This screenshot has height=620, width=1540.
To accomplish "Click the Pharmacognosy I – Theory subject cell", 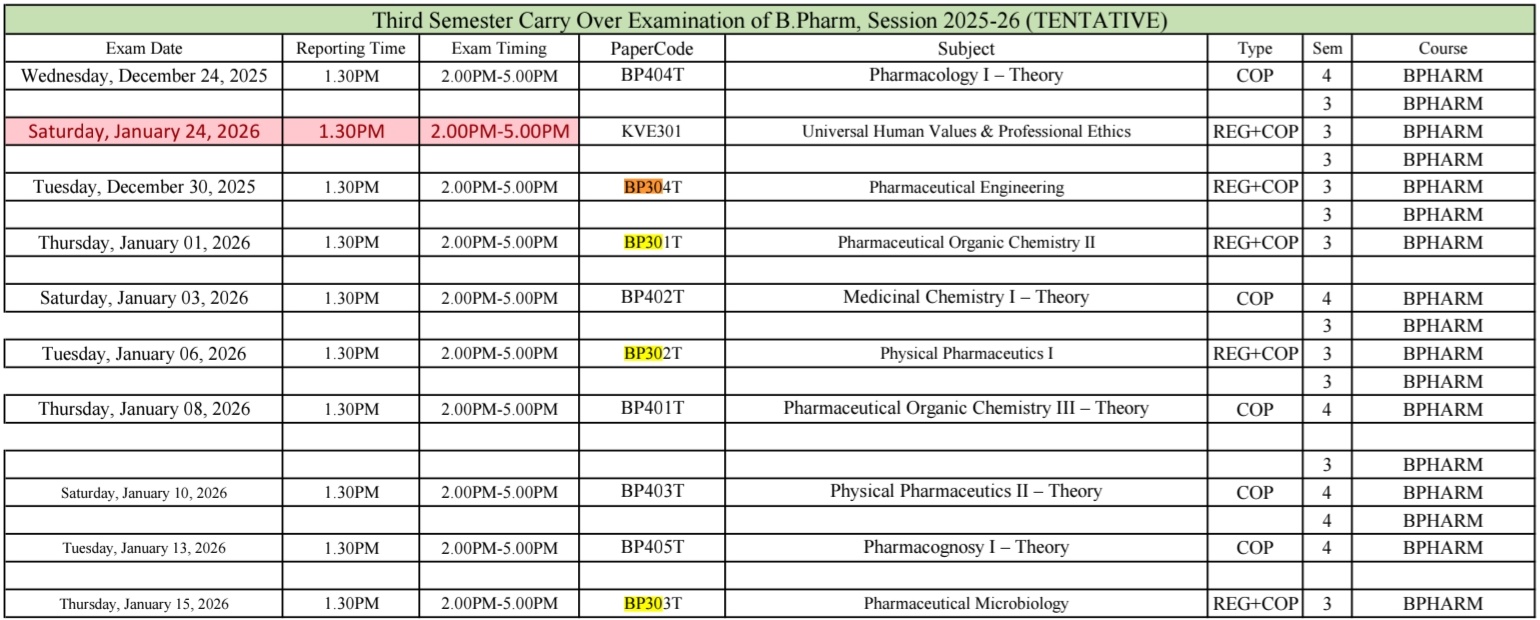I will click(x=965, y=547).
